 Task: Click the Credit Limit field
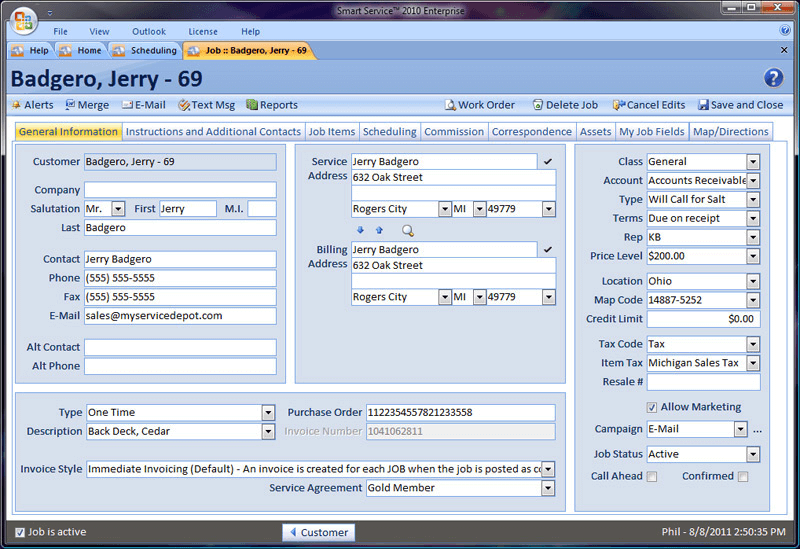pos(704,319)
